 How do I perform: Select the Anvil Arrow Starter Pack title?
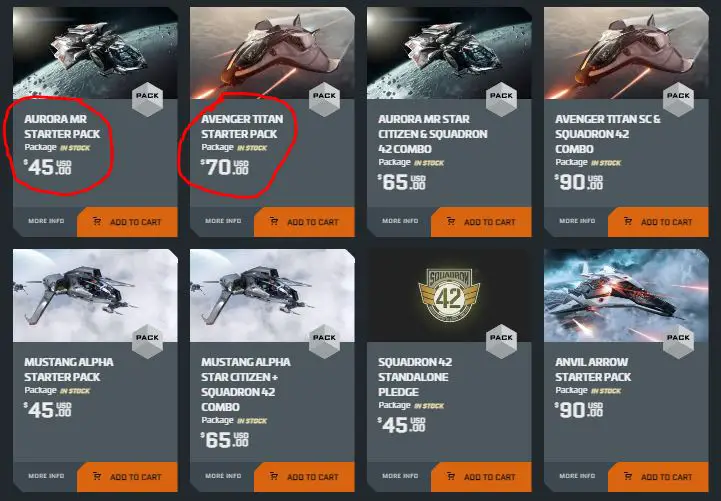[593, 370]
